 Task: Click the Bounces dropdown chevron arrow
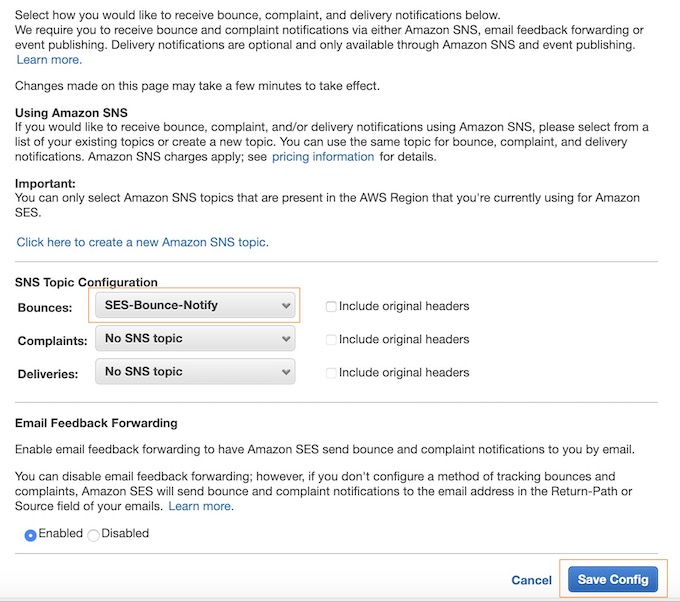286,305
